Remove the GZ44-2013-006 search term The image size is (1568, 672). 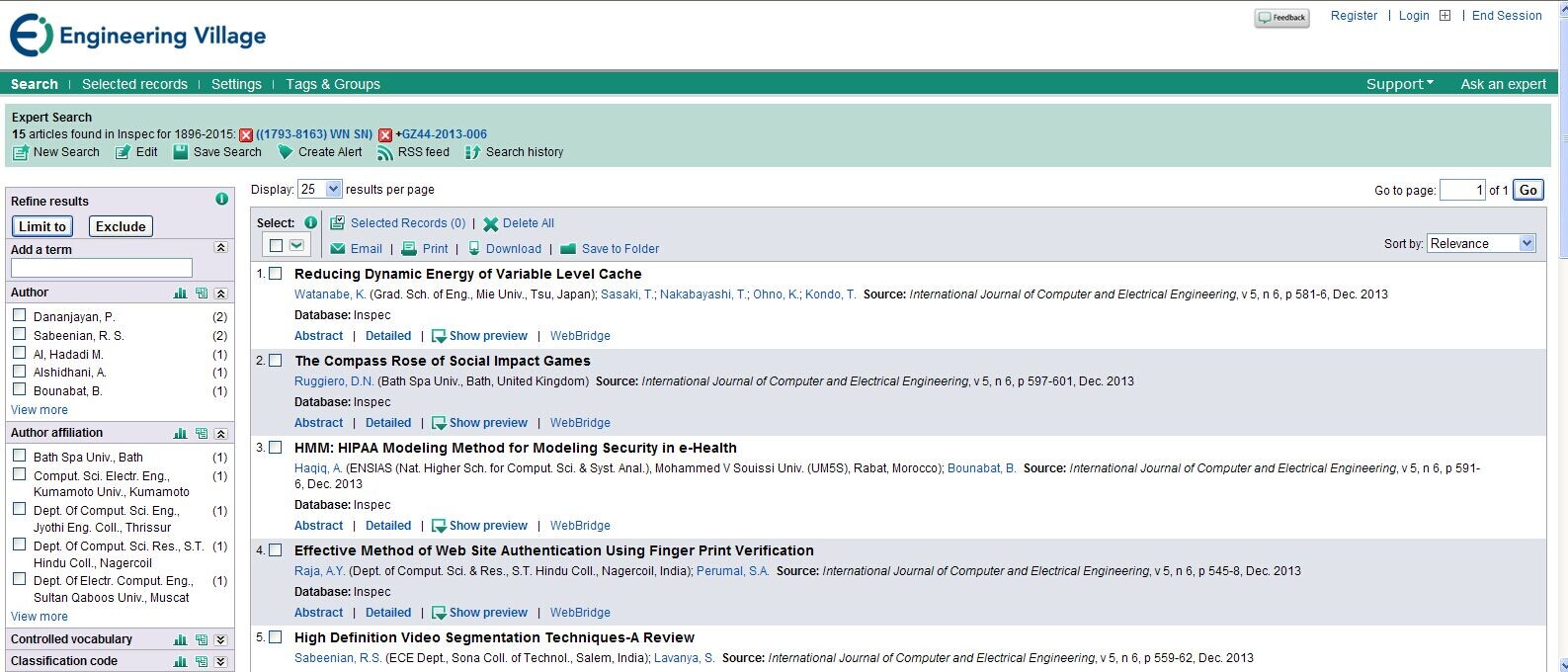tap(385, 135)
